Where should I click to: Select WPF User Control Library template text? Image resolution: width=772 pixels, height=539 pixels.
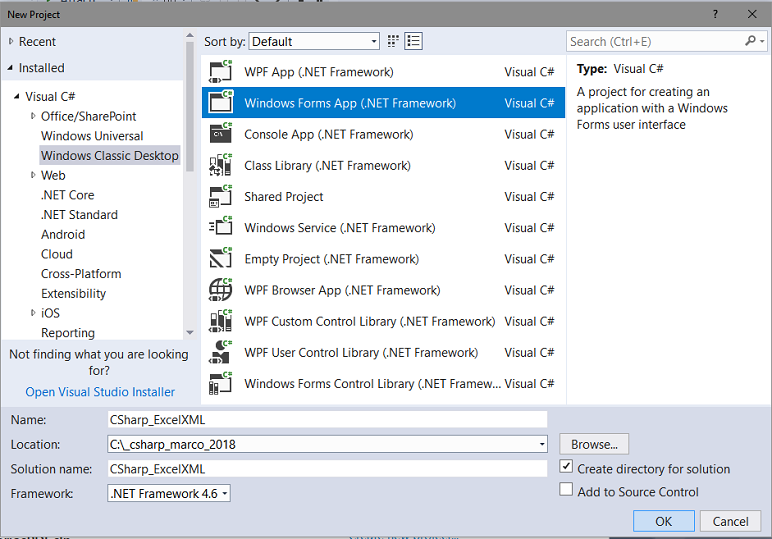pyautogui.click(x=361, y=352)
